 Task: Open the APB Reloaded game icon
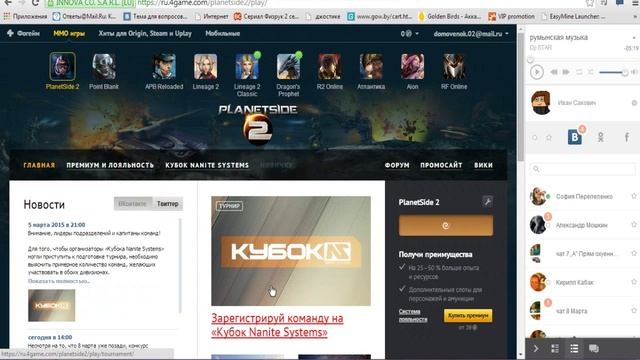pos(164,67)
